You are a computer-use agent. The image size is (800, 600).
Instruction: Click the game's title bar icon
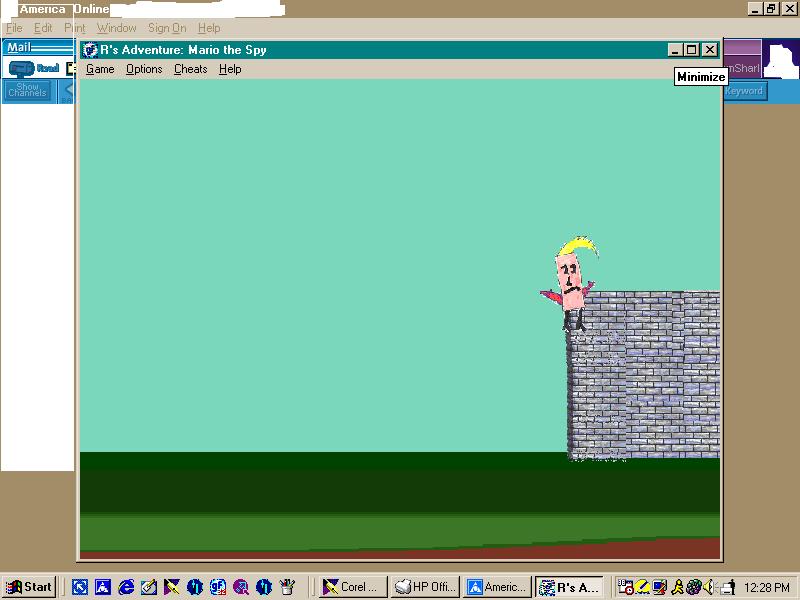pos(90,50)
